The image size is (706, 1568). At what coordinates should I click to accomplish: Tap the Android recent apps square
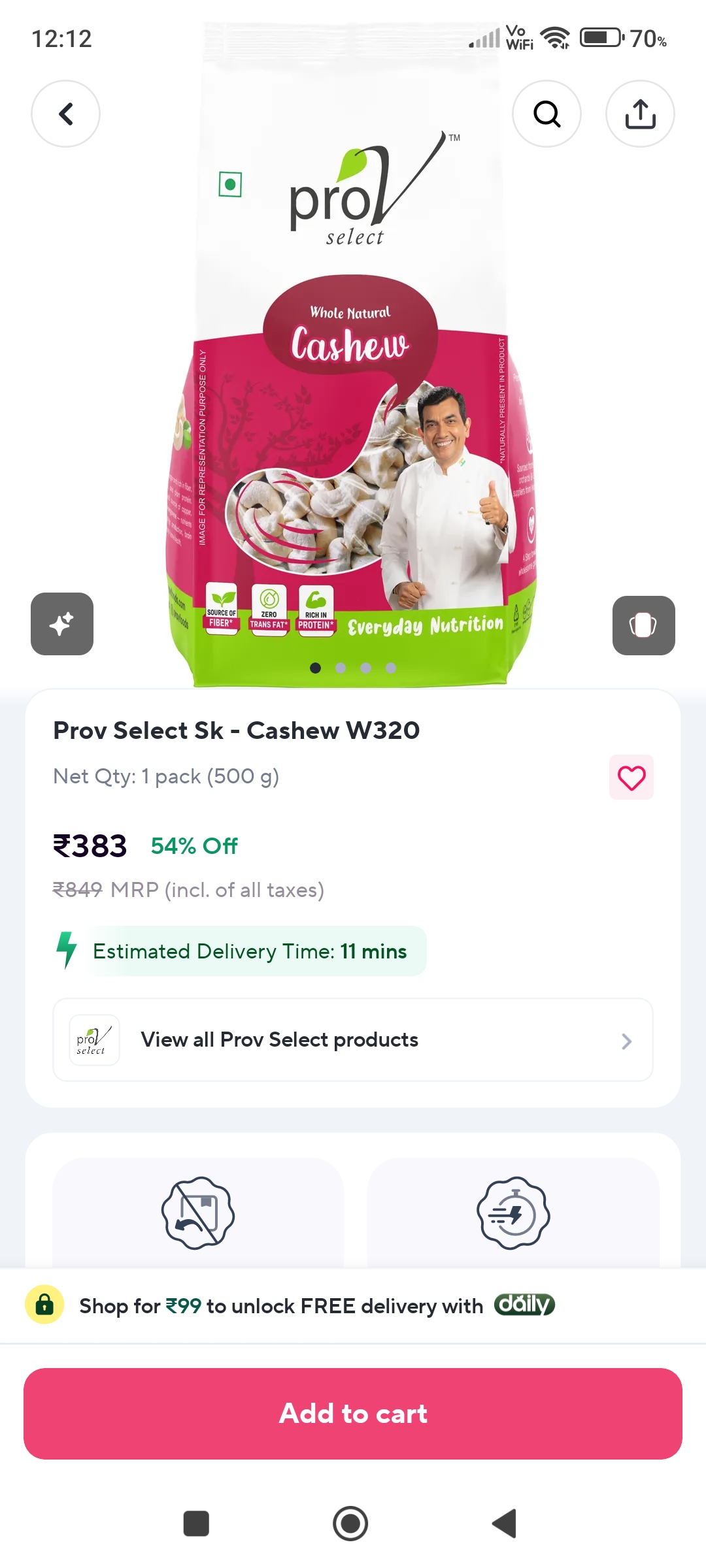pyautogui.click(x=196, y=1524)
